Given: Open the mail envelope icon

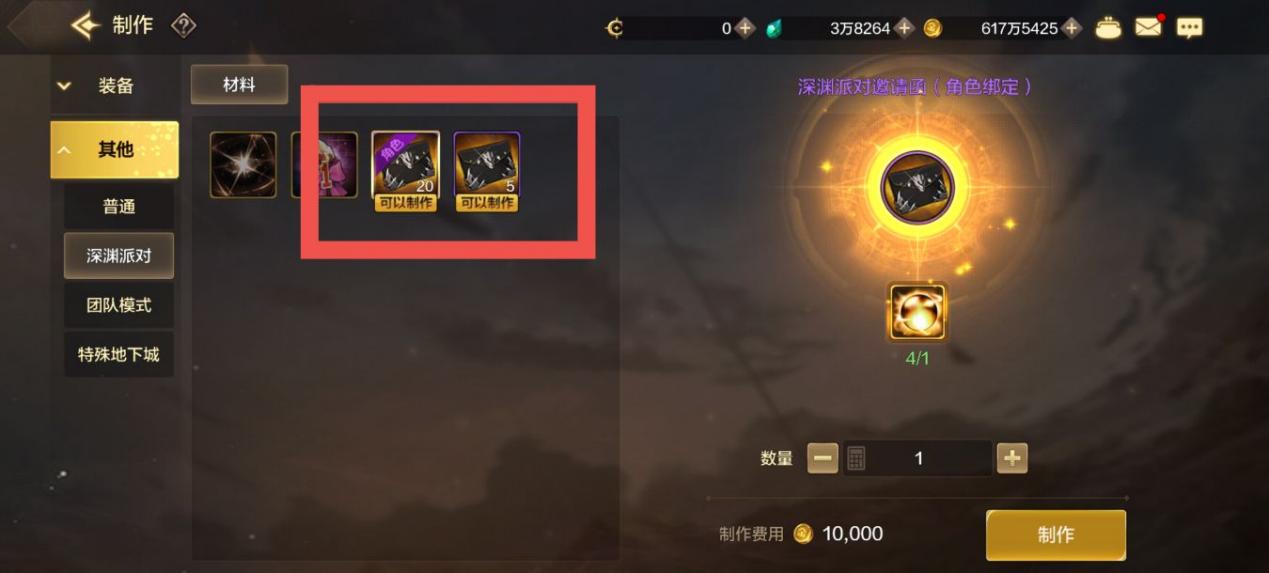Looking at the screenshot, I should (x=1148, y=27).
